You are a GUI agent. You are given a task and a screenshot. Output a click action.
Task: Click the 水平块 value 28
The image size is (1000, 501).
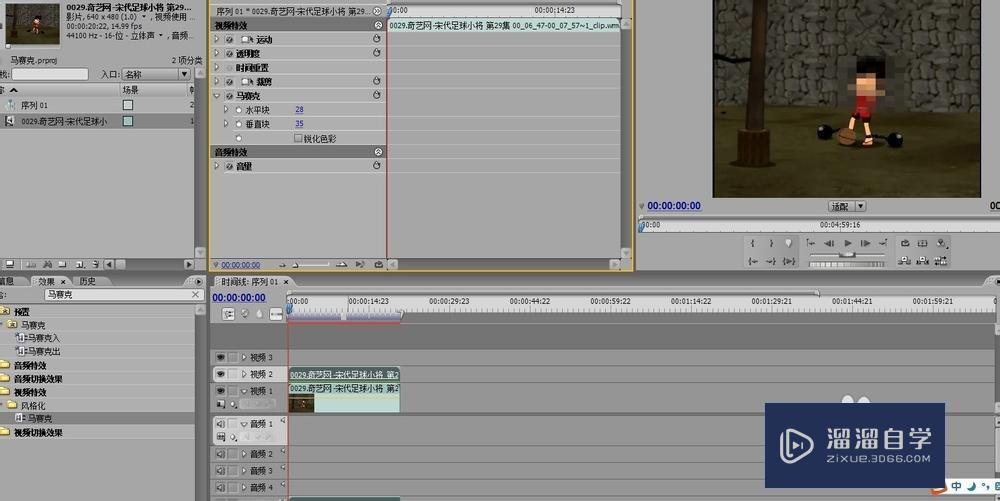[299, 110]
